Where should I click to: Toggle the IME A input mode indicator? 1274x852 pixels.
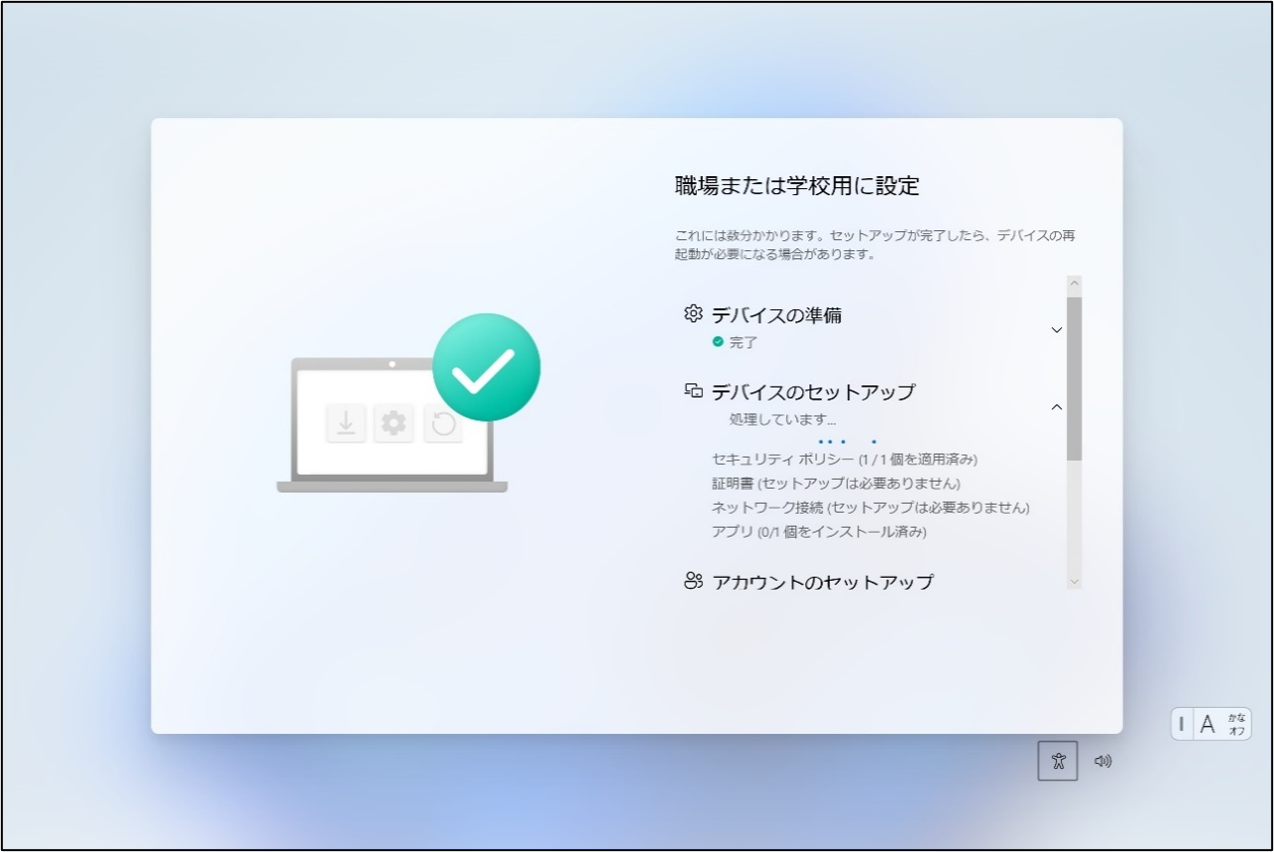point(1207,725)
